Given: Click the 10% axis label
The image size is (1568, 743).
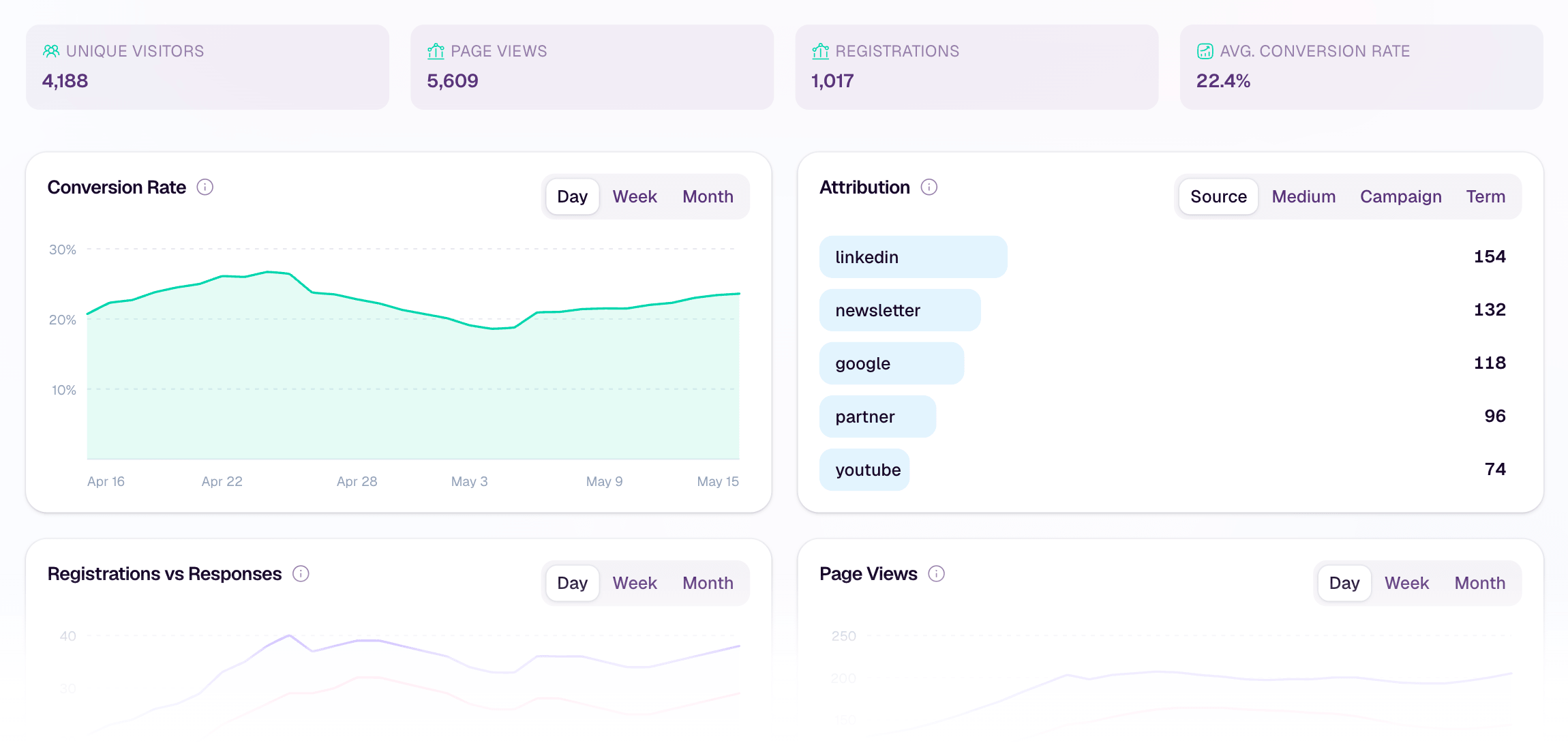Looking at the screenshot, I should (x=64, y=390).
